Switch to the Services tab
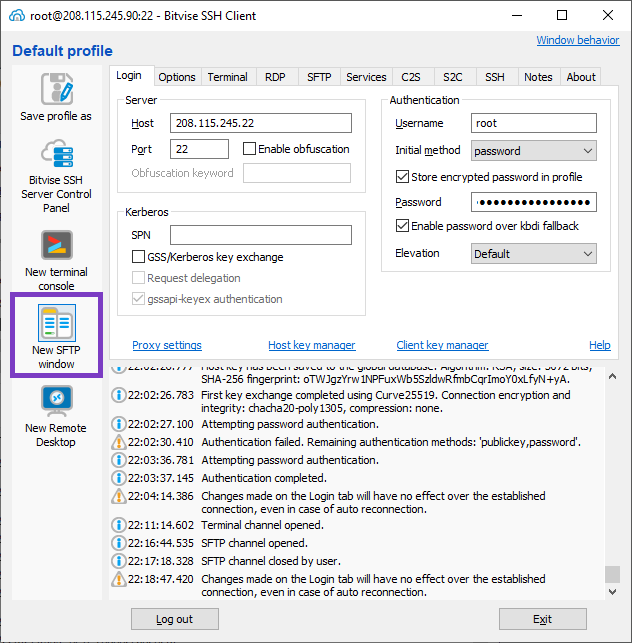This screenshot has height=643, width=632. [x=366, y=77]
